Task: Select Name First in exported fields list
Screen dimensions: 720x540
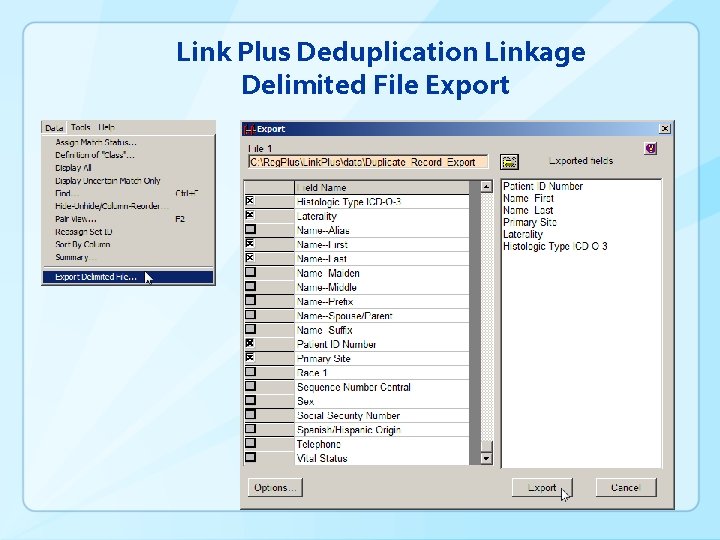Action: (x=529, y=198)
